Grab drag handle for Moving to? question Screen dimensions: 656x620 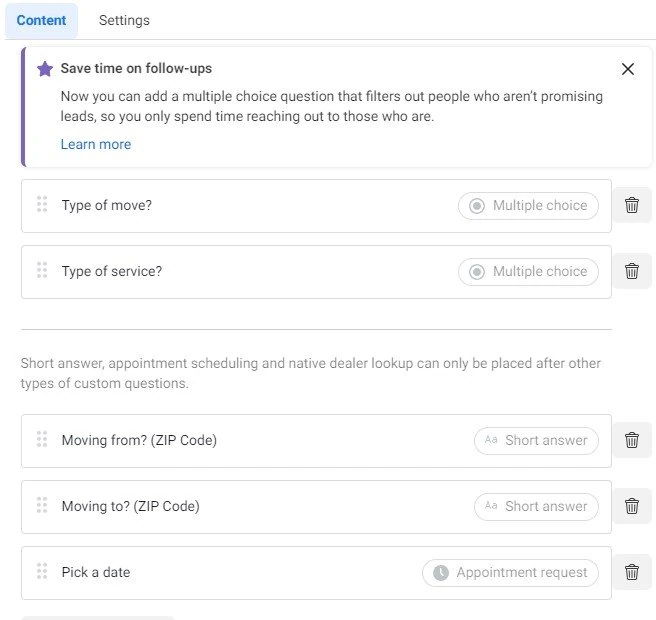tap(42, 505)
